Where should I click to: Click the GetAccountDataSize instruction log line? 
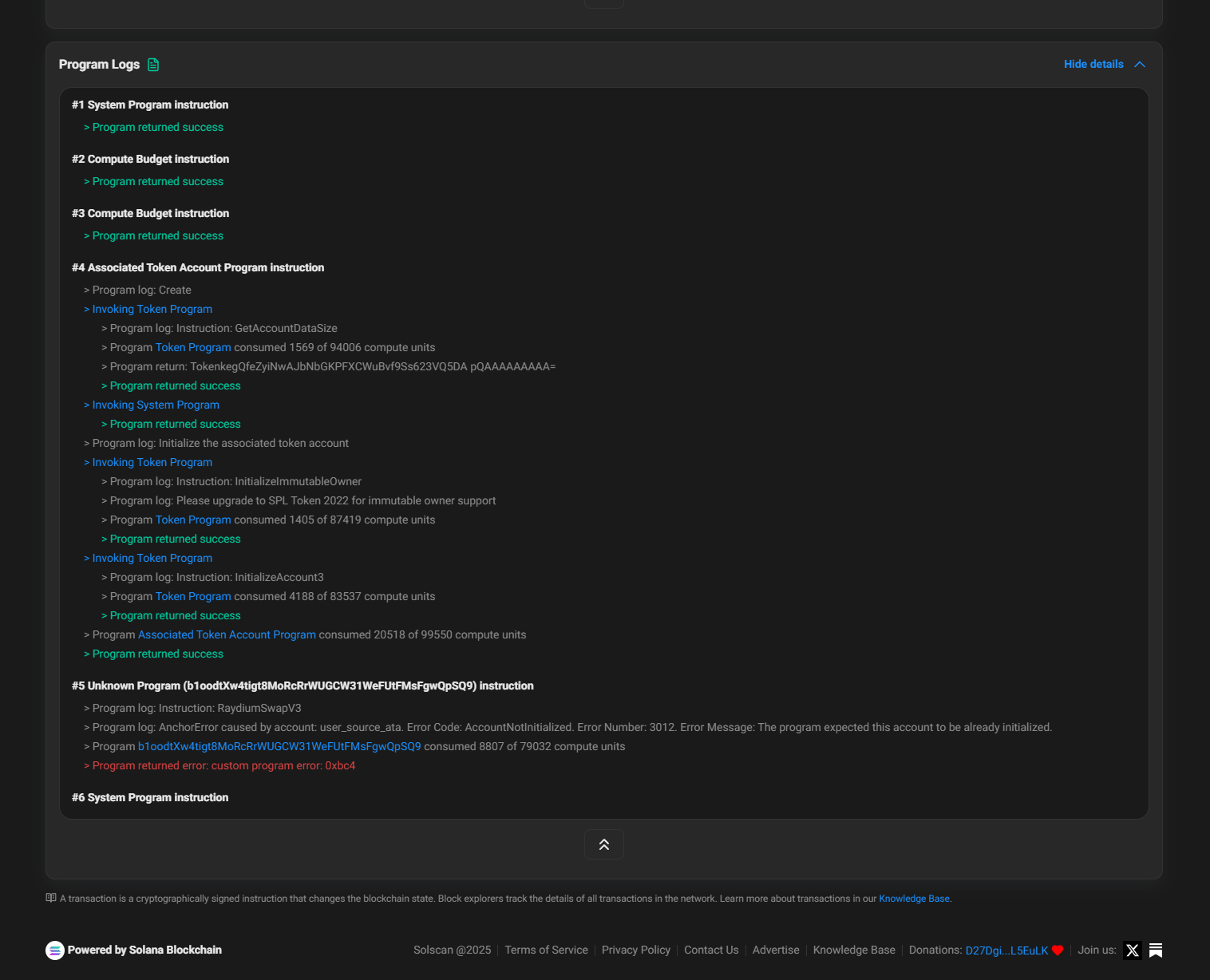[x=219, y=328]
